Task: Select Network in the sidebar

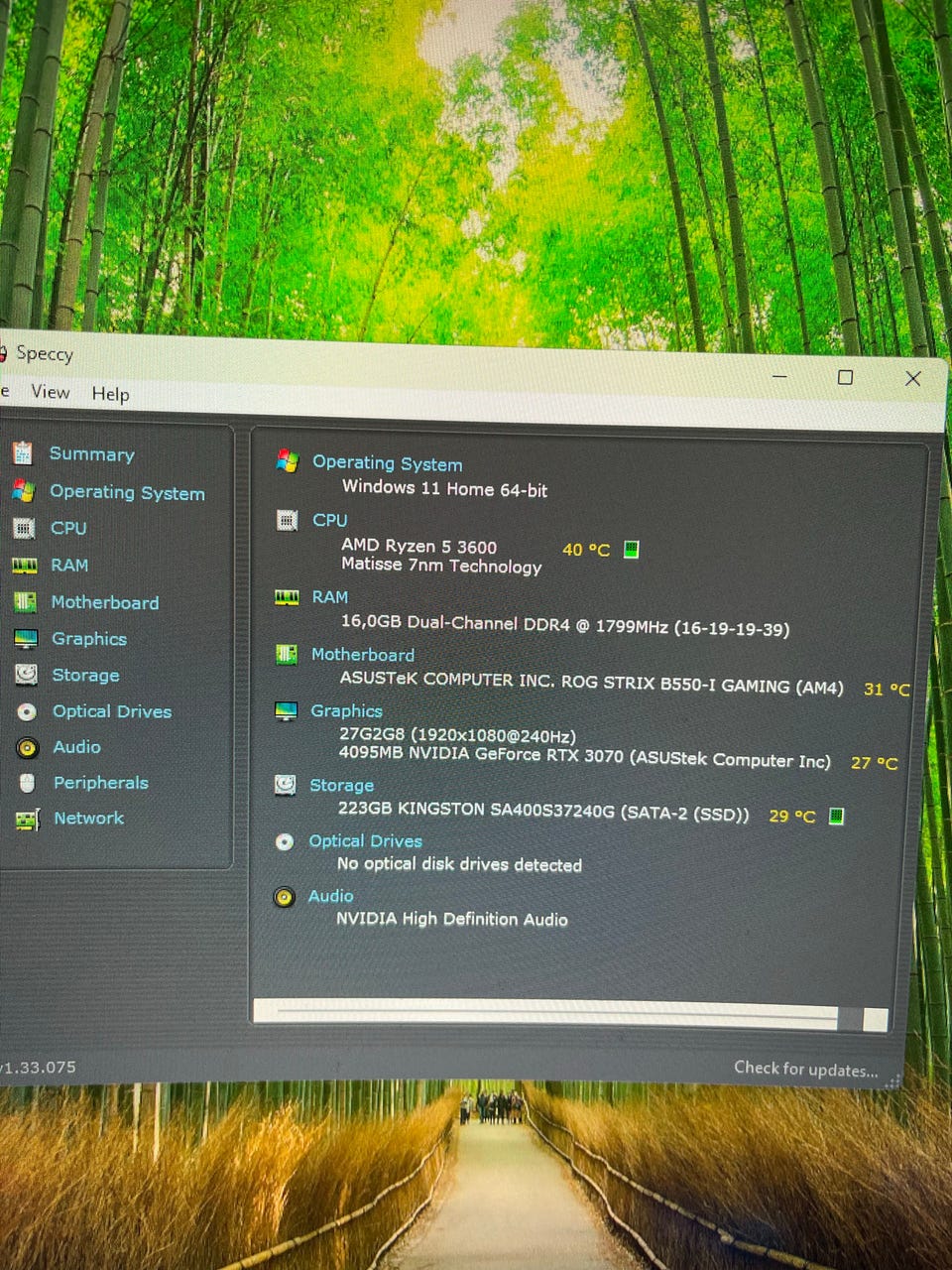Action: click(x=89, y=819)
